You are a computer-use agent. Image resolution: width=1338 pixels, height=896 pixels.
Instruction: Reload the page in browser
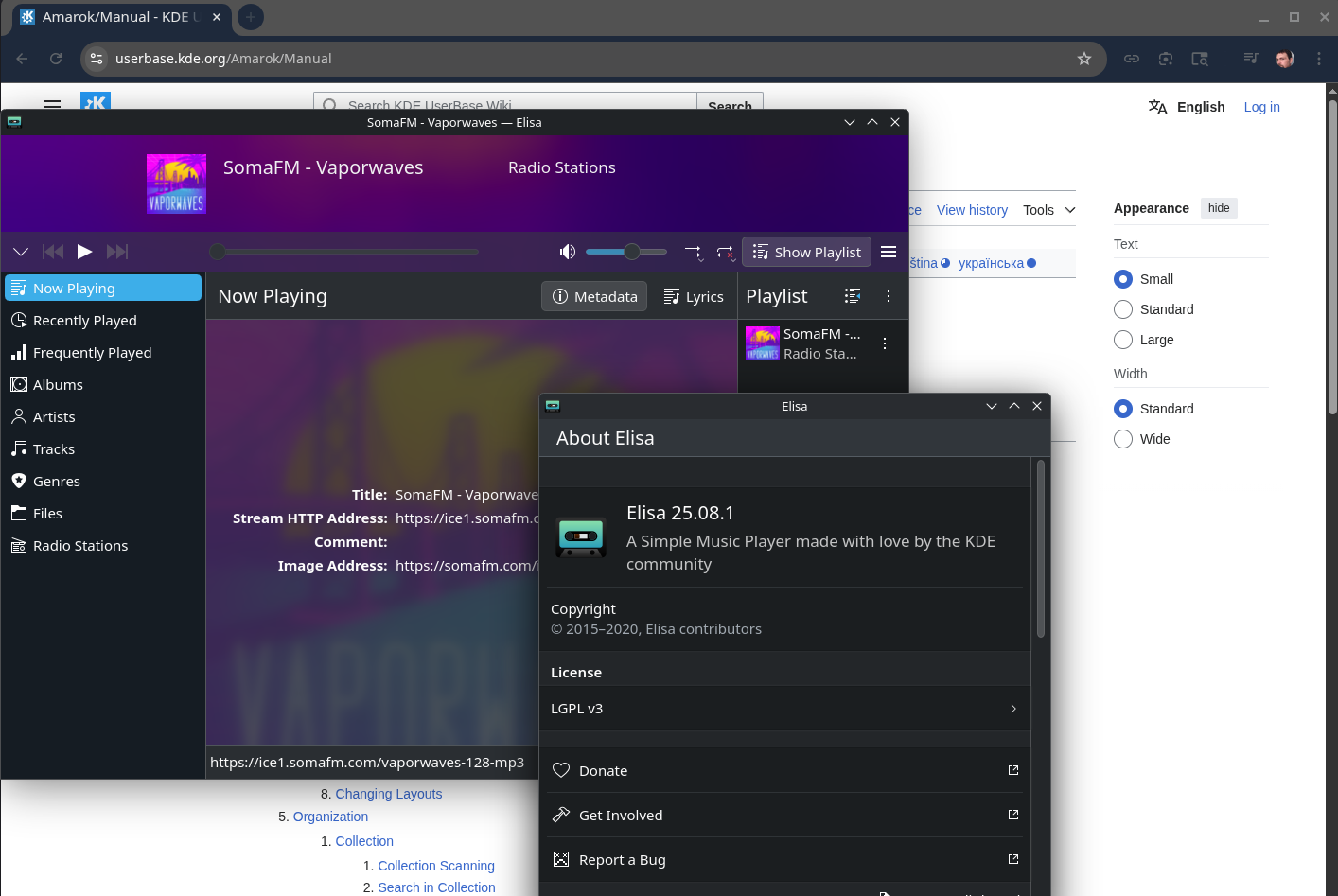56,59
